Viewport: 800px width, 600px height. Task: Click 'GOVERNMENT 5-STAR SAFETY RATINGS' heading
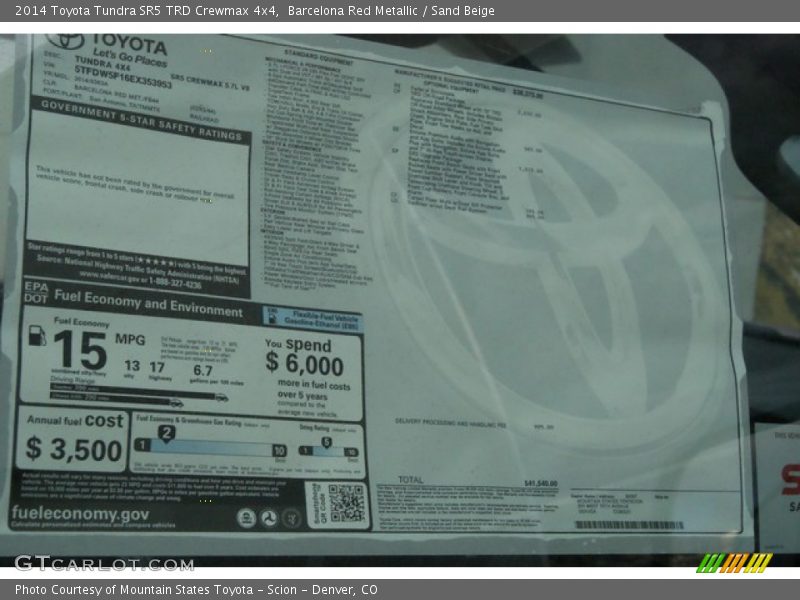click(141, 120)
